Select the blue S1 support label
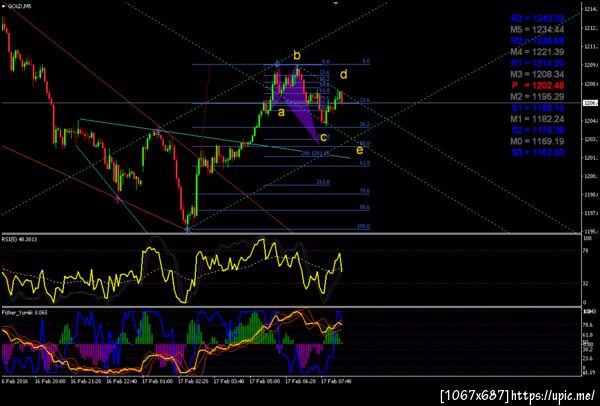 (537, 108)
